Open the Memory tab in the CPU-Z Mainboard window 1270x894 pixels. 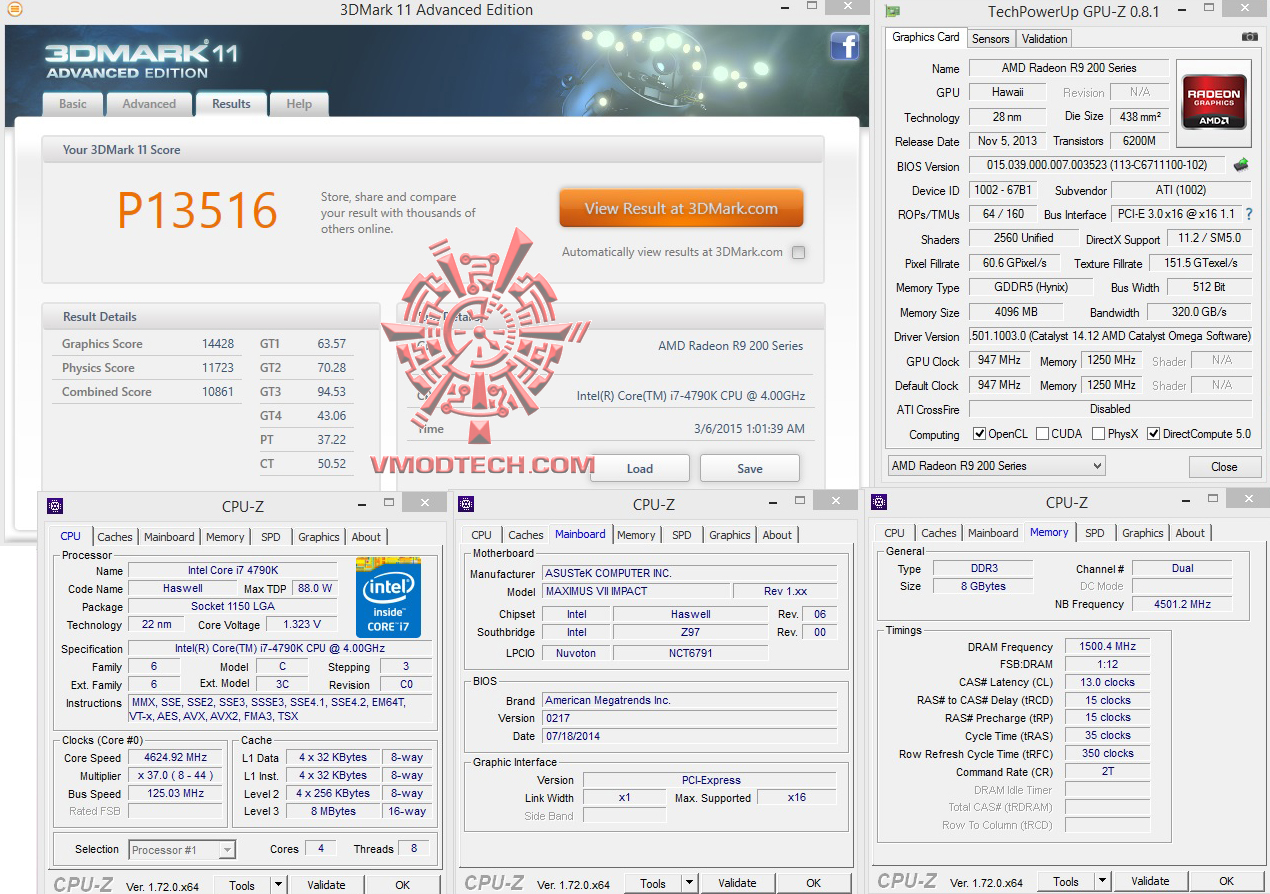[x=636, y=535]
